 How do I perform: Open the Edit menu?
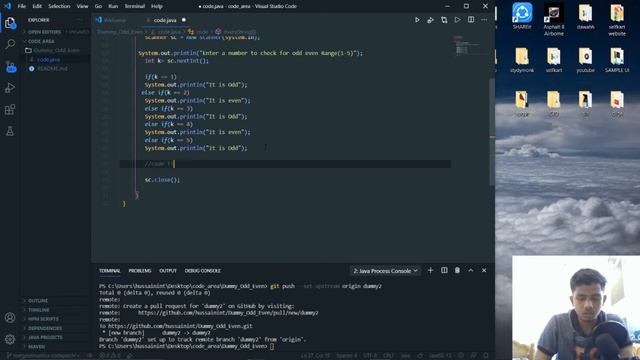(x=37, y=6)
